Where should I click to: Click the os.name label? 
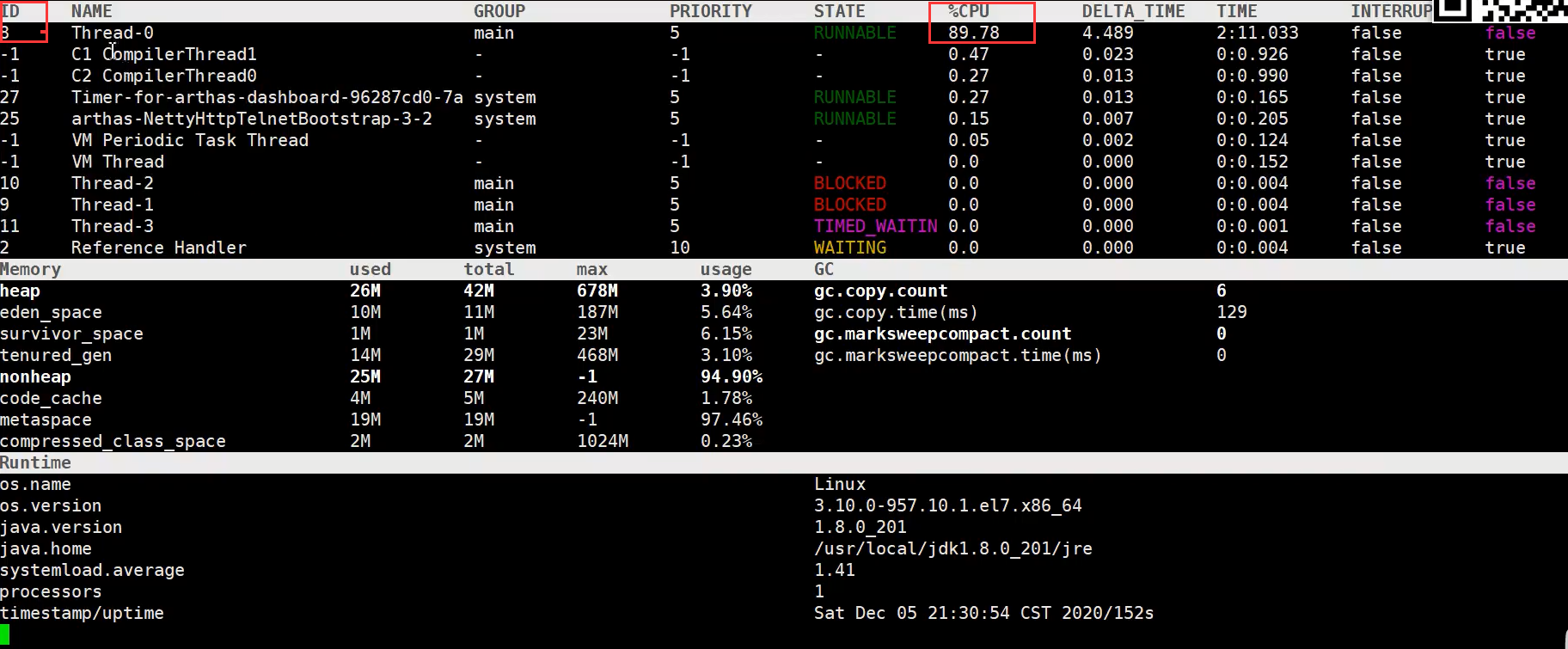35,484
